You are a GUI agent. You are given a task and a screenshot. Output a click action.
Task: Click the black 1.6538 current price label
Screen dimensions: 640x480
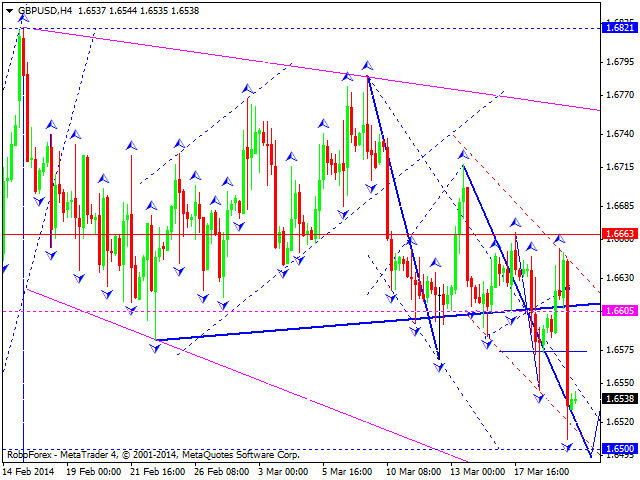point(620,398)
